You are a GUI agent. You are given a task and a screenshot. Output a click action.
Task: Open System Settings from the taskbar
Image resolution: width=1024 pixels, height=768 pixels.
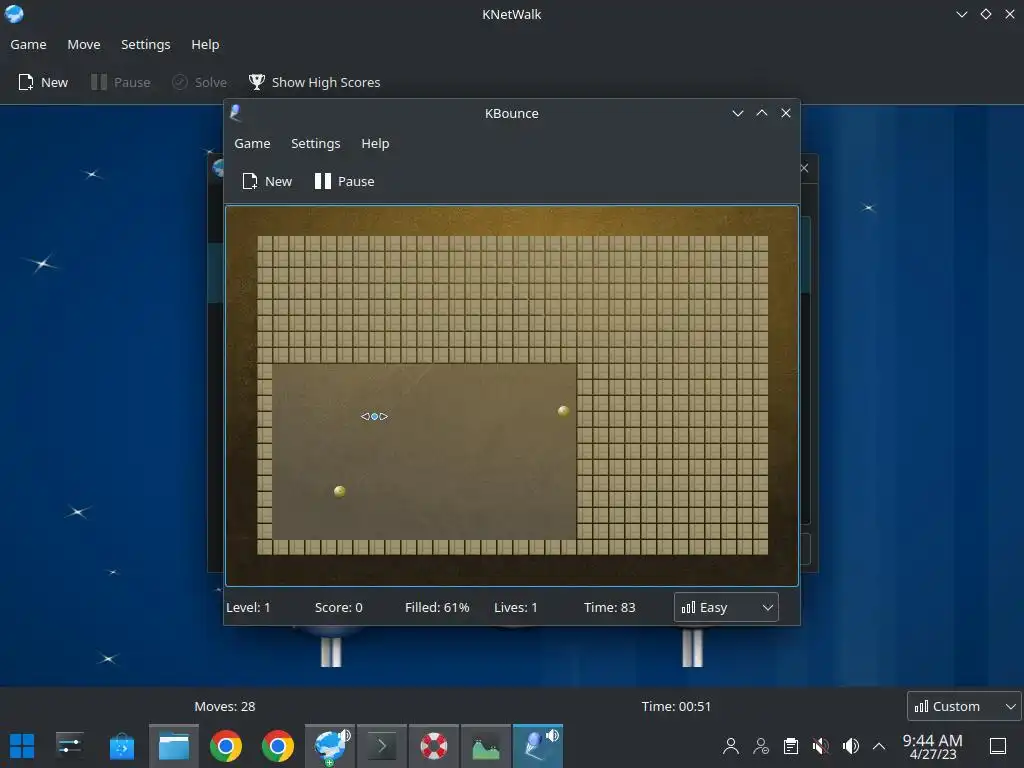[x=69, y=746]
